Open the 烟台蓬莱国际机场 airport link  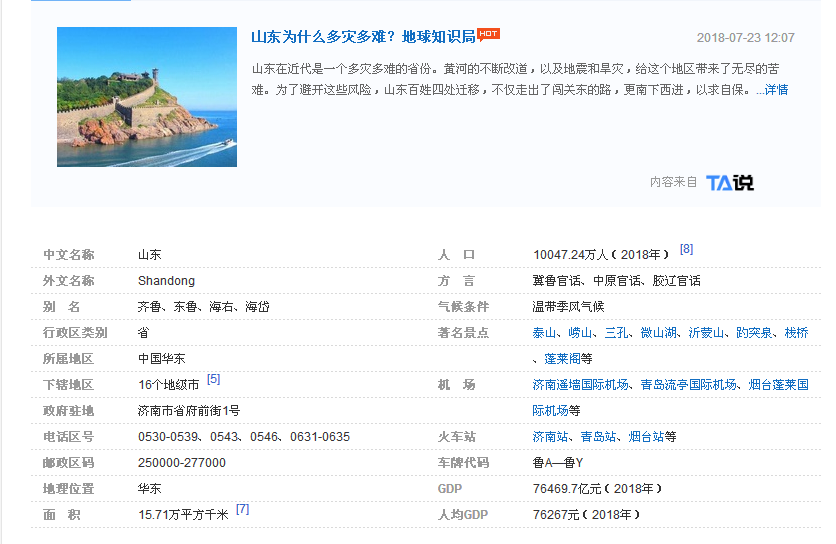point(778,385)
